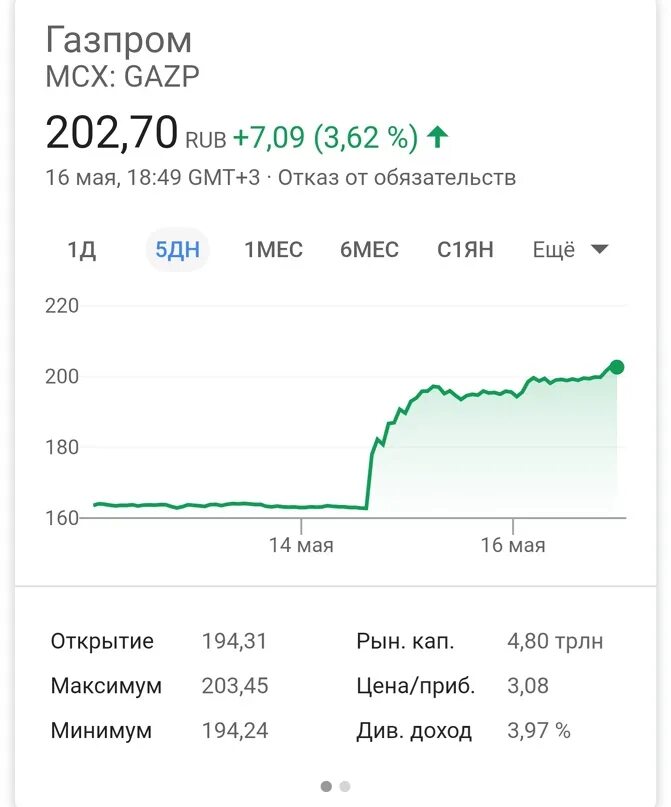Open the Отказ от обязательств disclaimer link
The image size is (671, 807).
coord(397,178)
